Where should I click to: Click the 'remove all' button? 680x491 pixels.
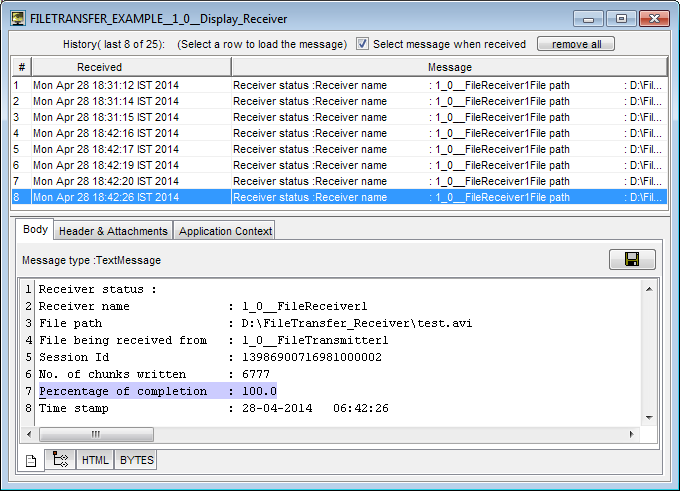575,44
